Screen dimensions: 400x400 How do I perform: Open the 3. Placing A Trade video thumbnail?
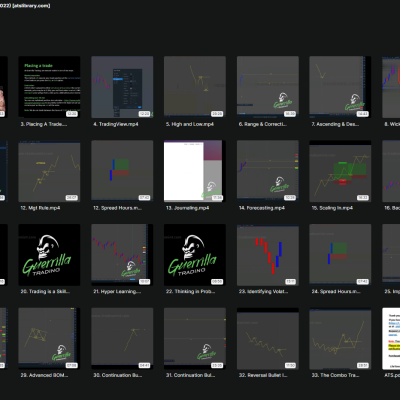49,87
